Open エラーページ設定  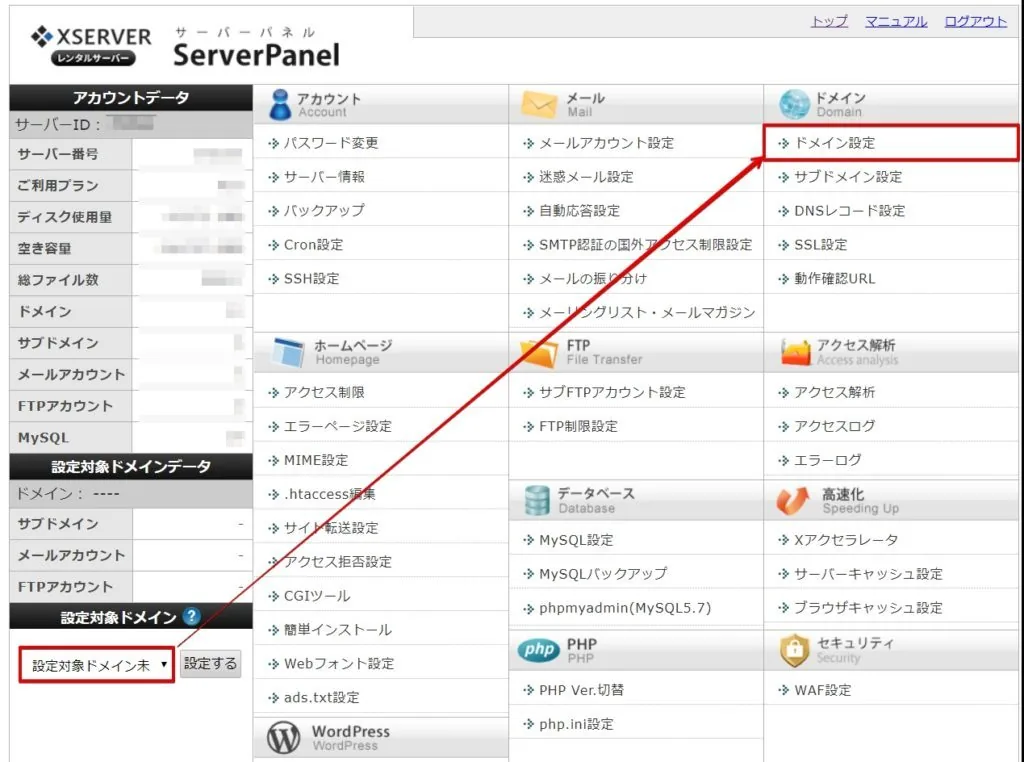coord(338,426)
